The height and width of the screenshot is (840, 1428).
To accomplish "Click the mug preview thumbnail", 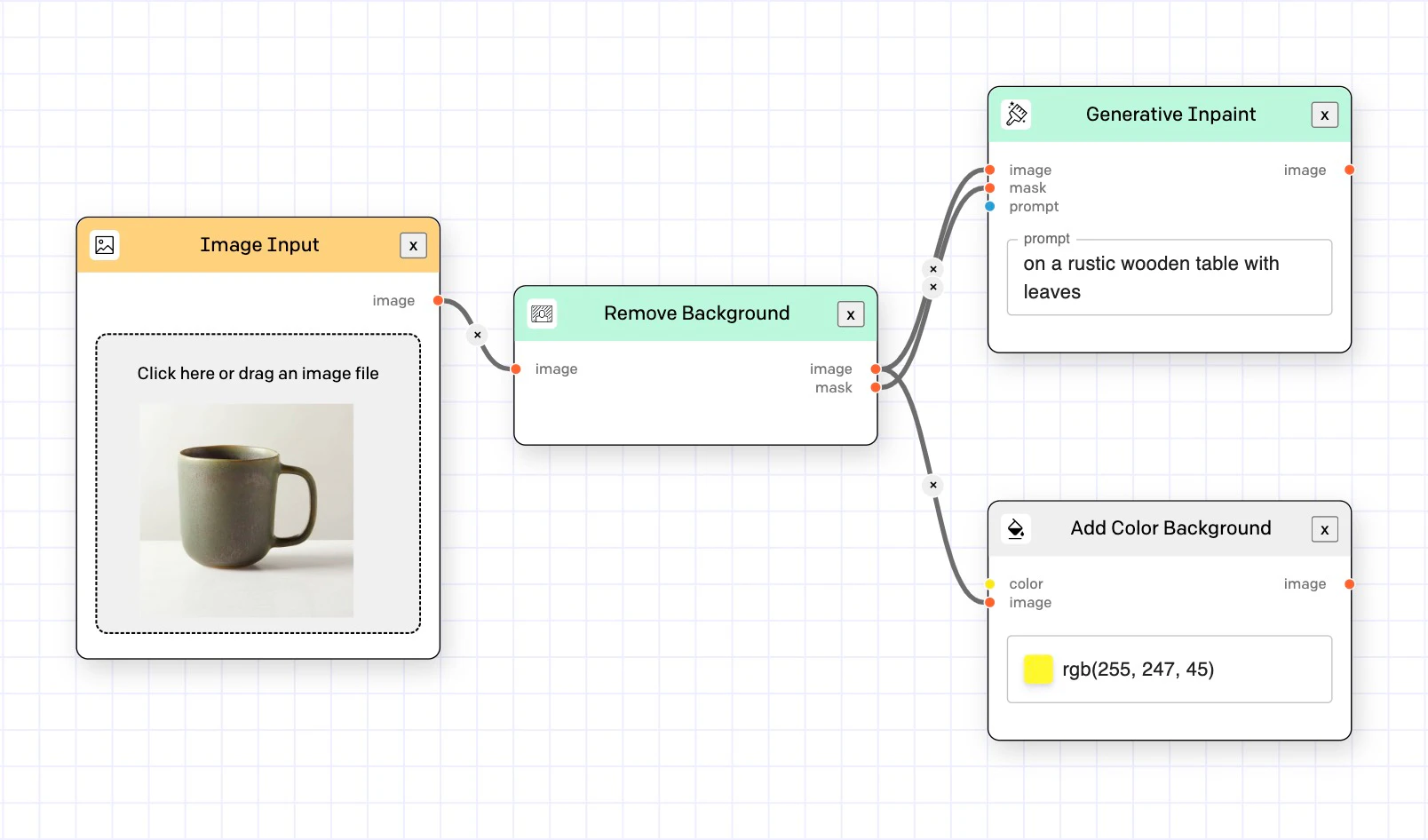I will [246, 511].
